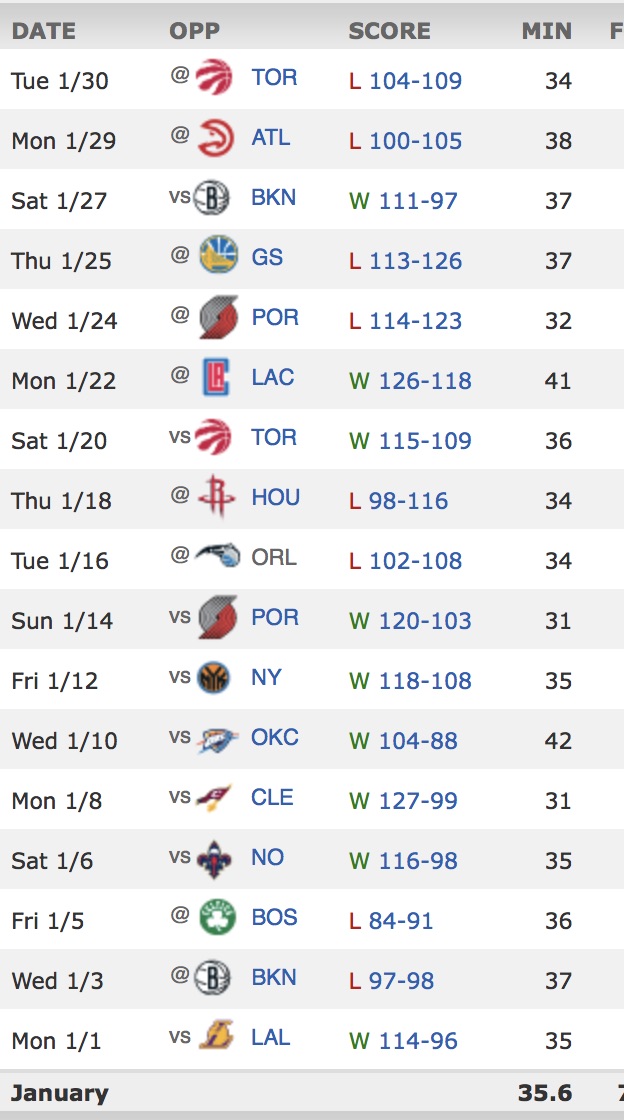Click the Cleveland Cavaliers logo
This screenshot has width=624, height=1120.
point(215,797)
